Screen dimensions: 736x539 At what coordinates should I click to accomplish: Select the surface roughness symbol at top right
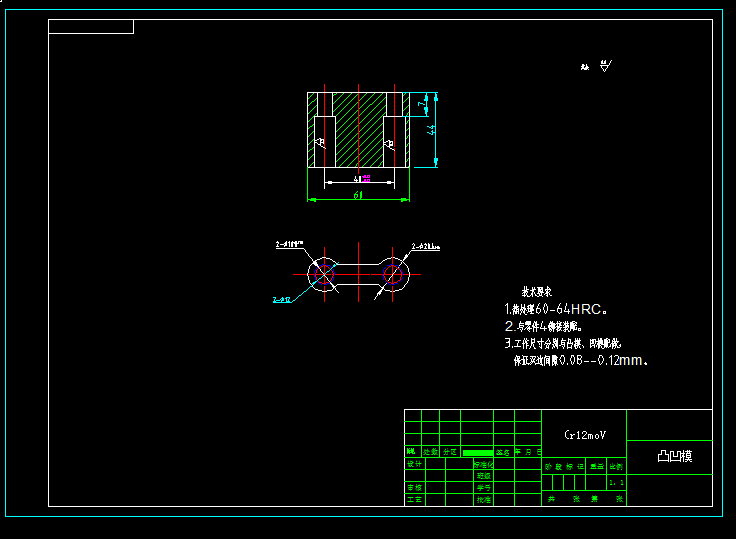(606, 66)
